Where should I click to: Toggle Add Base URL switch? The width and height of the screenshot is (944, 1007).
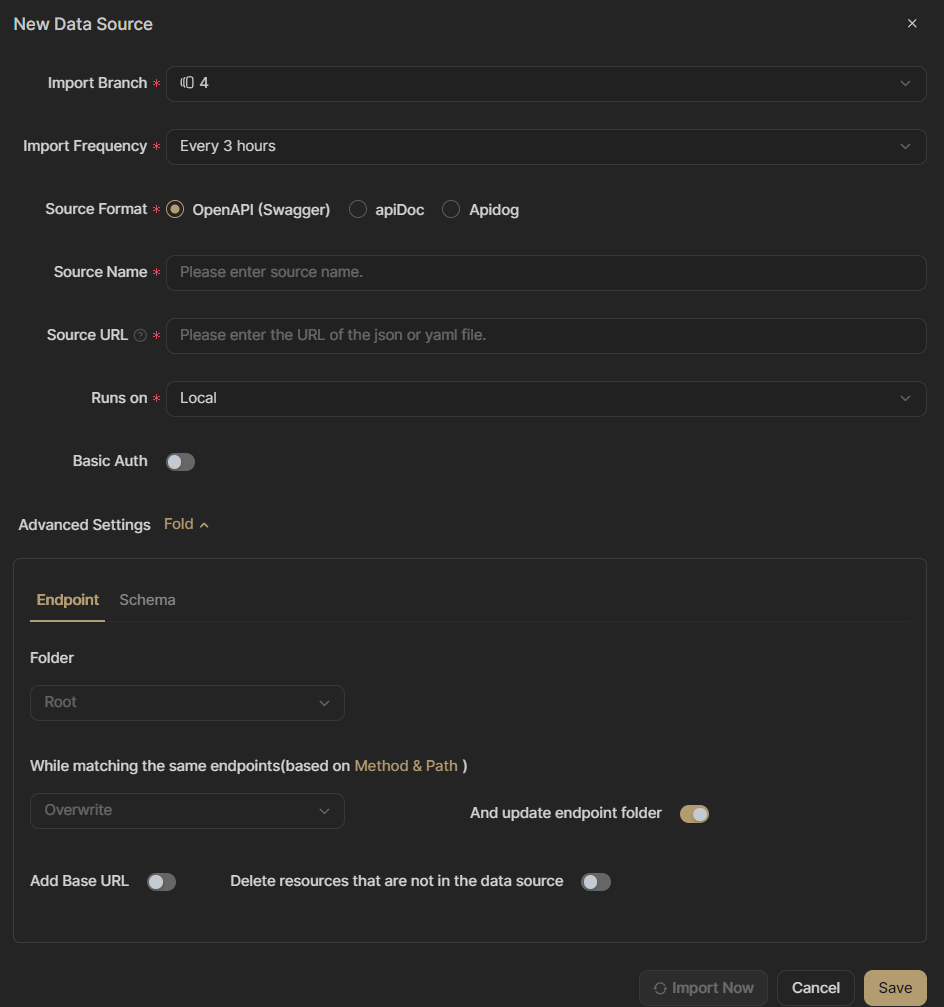[x=161, y=882]
